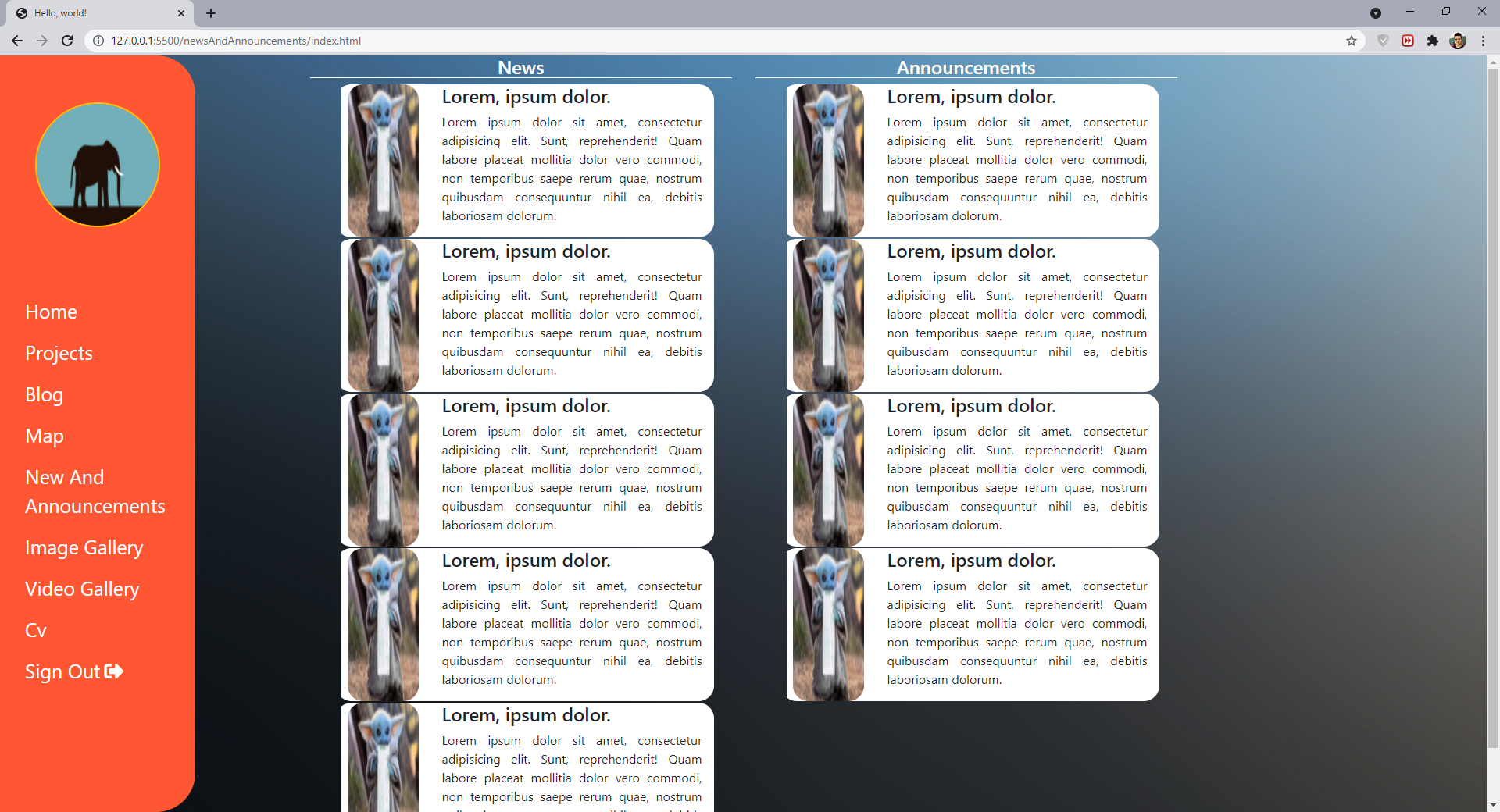Click the fifth News card thumbnail
This screenshot has height=812, width=1500.
[x=383, y=757]
